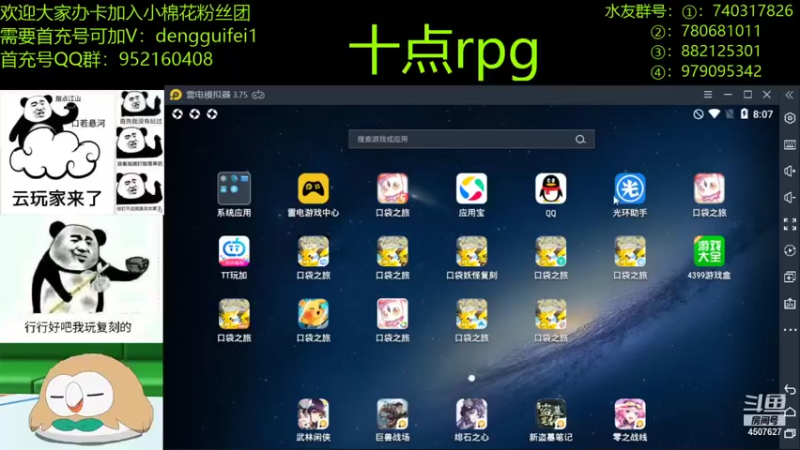Decrease volume with sidebar speaker-minus icon
Screen dimensions: 800x450
(x=790, y=197)
